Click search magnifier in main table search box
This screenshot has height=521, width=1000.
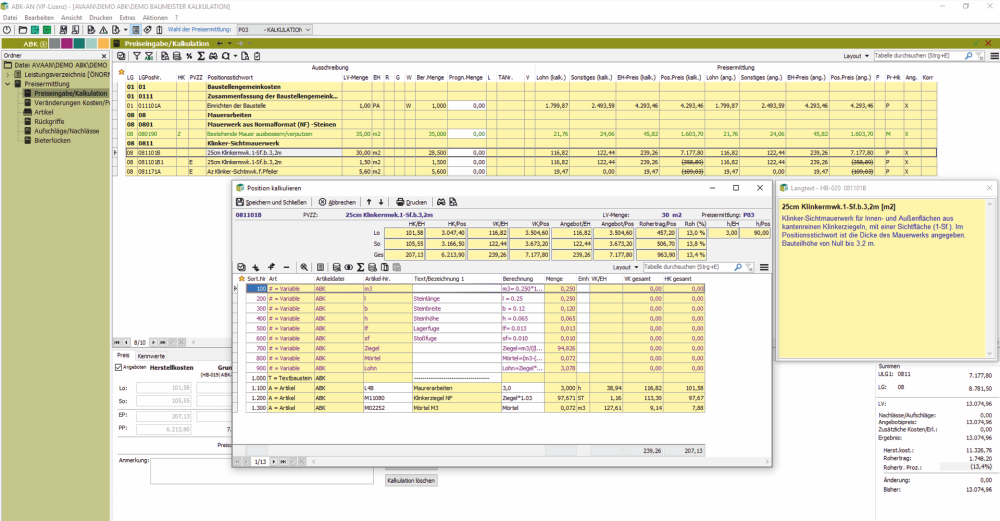[x=969, y=56]
